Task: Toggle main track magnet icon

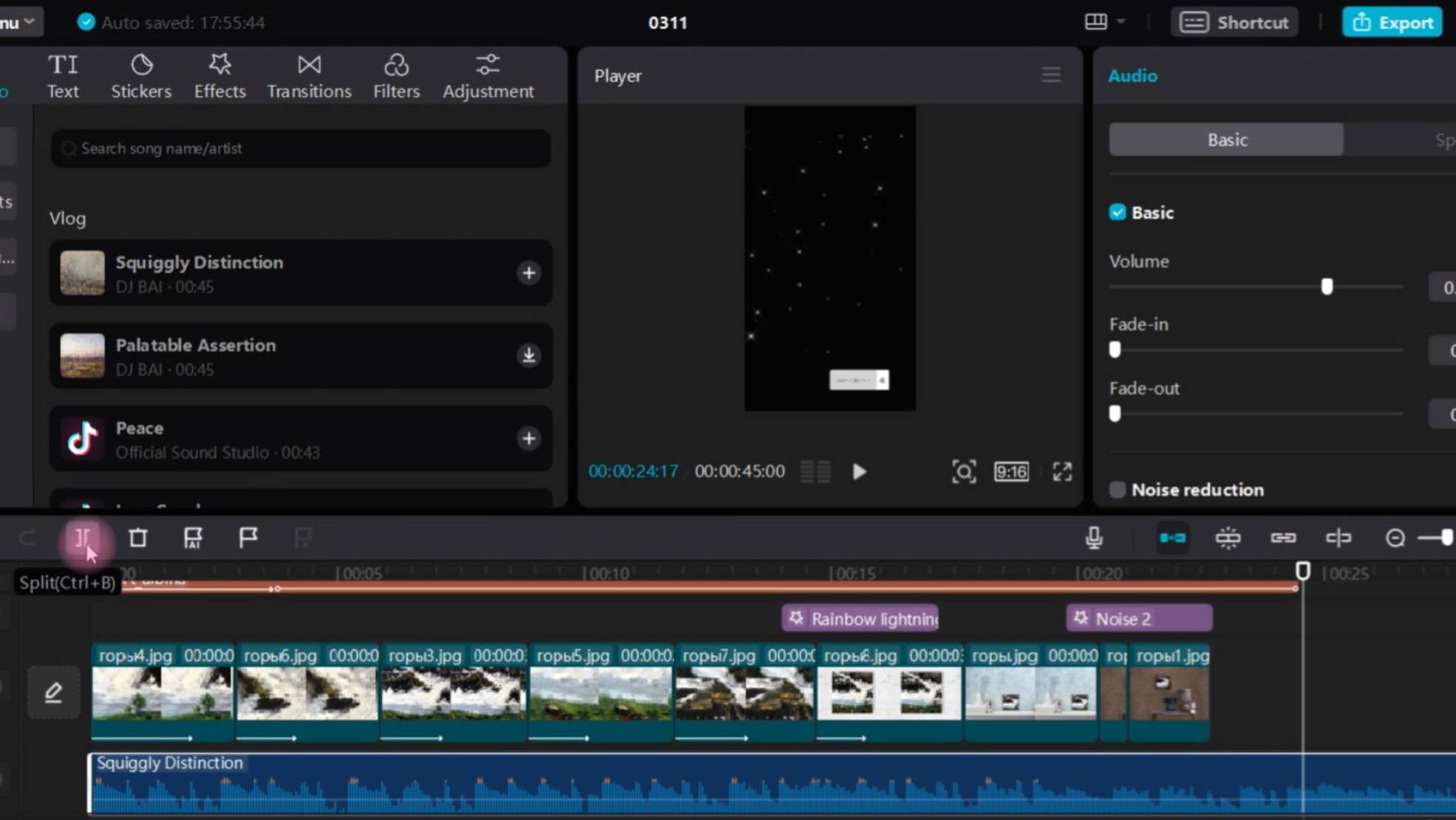Action: point(1173,538)
